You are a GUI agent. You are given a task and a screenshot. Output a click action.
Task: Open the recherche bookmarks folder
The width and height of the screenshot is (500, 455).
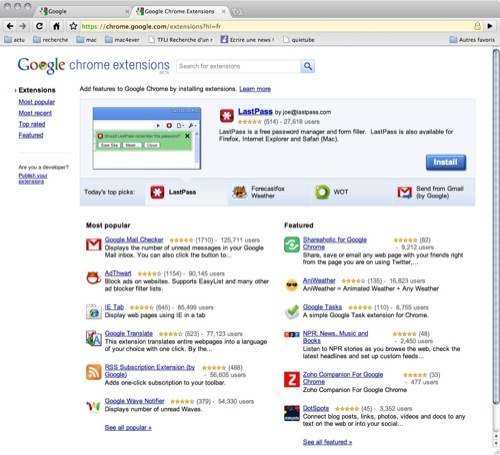51,40
